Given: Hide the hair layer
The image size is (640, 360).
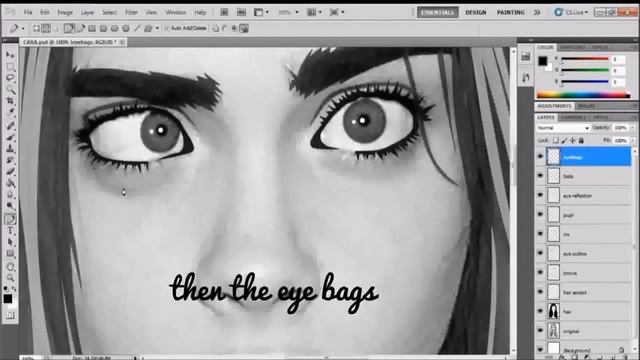Looking at the screenshot, I should tap(540, 311).
